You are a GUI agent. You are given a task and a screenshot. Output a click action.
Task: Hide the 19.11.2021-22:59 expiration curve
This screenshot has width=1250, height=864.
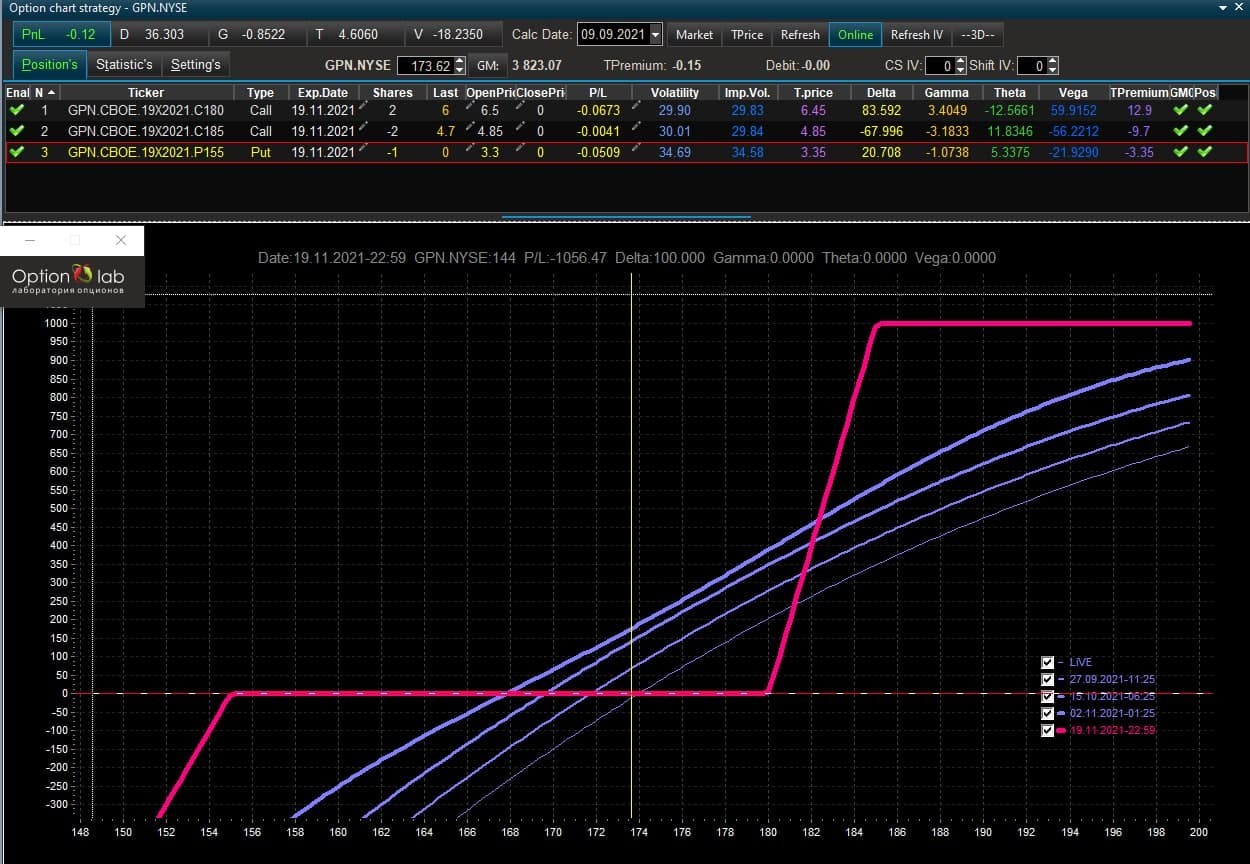[x=1047, y=730]
